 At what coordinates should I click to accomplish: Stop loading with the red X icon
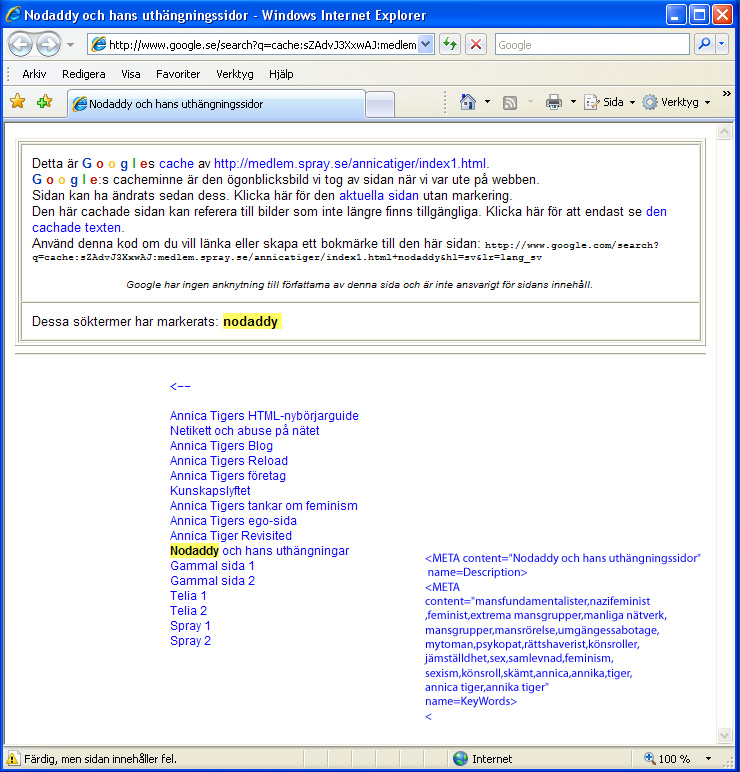click(476, 45)
